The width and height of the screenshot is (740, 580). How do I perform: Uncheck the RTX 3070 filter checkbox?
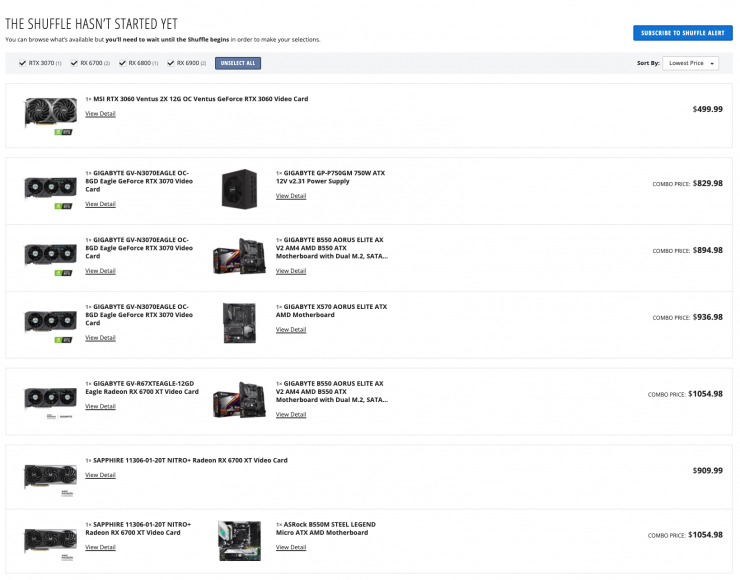pos(22,63)
